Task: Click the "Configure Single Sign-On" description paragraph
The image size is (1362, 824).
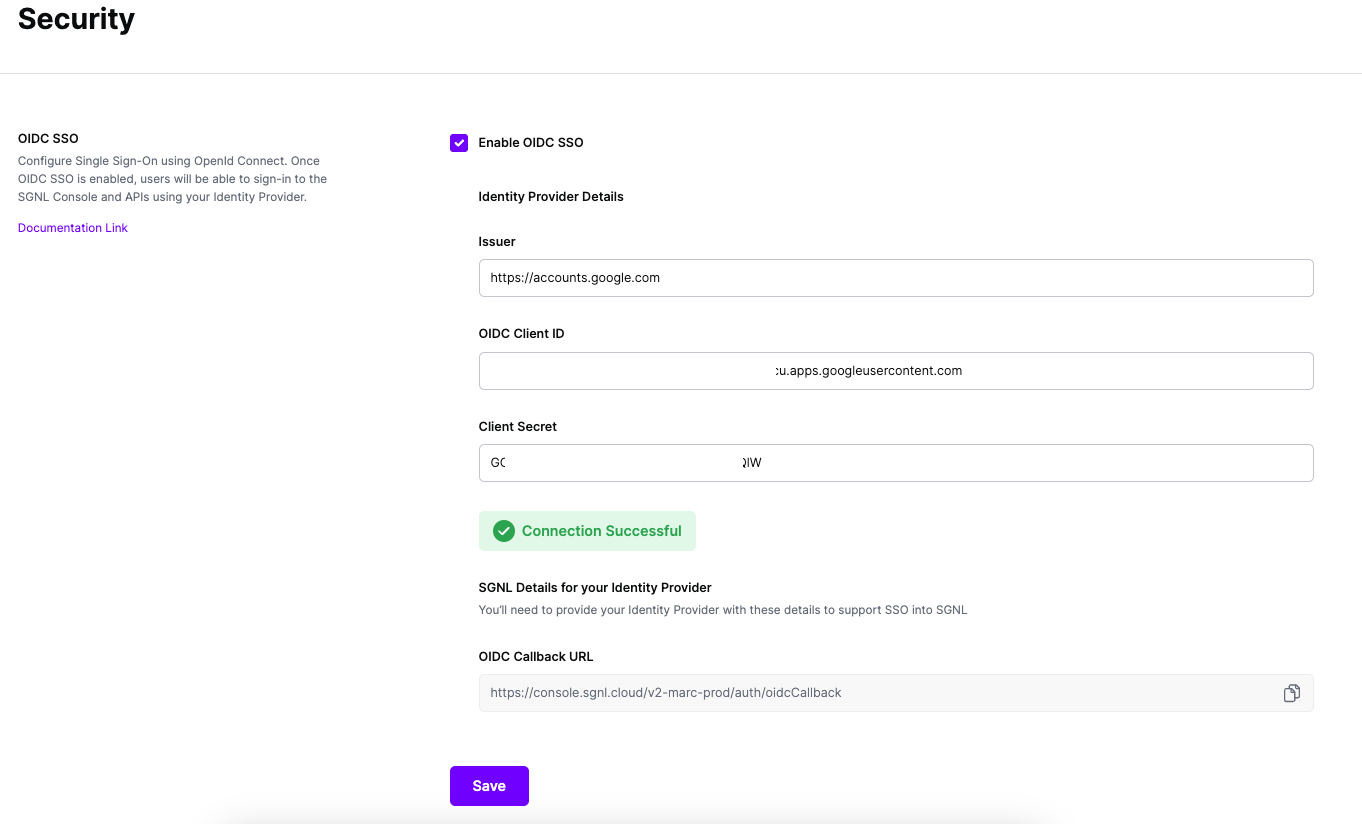Action: tap(172, 179)
